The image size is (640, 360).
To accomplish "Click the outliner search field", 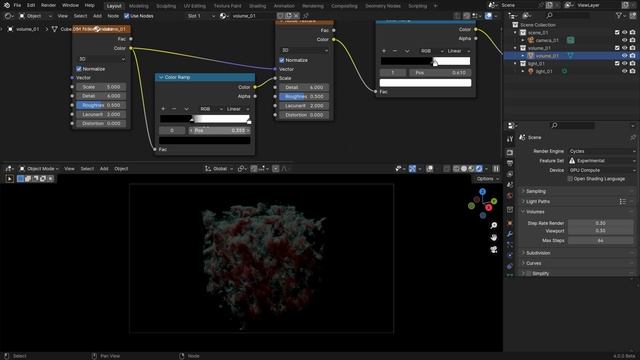I will coord(568,16).
